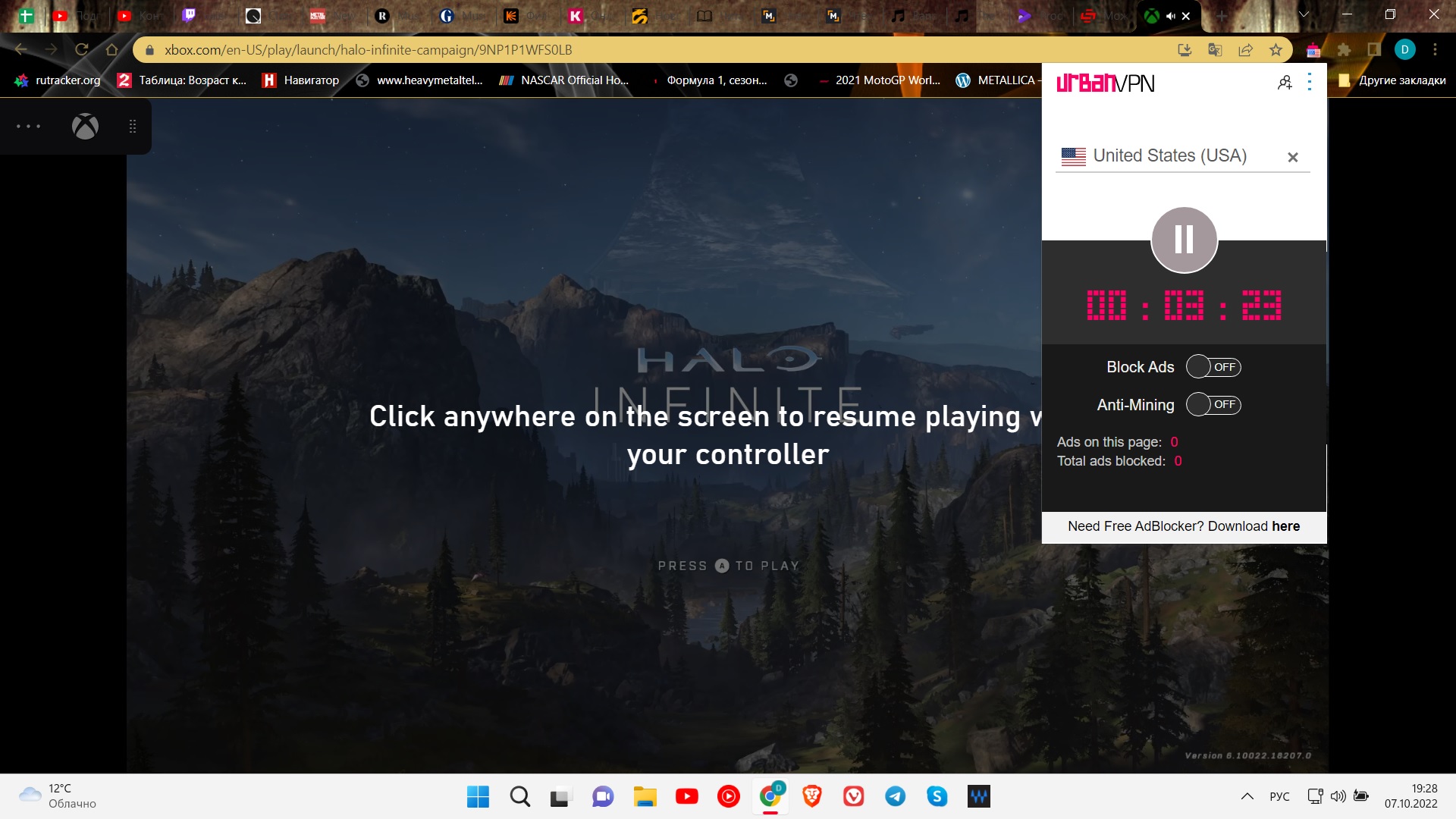The image size is (1456, 819).
Task: Go to browser home page
Action: (111, 50)
